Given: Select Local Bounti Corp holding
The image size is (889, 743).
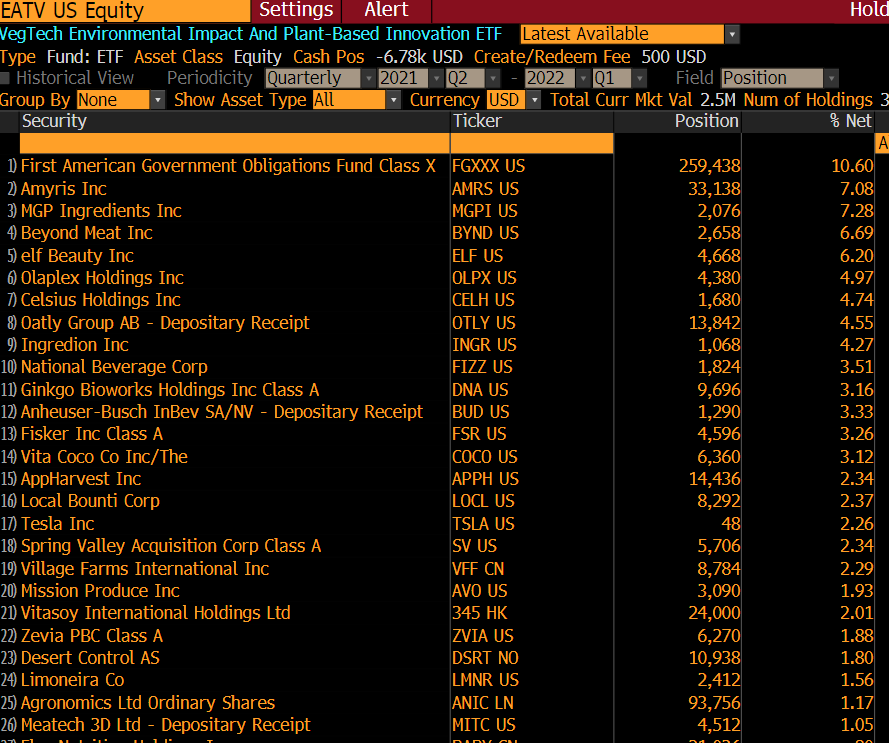Looking at the screenshot, I should (x=90, y=500).
